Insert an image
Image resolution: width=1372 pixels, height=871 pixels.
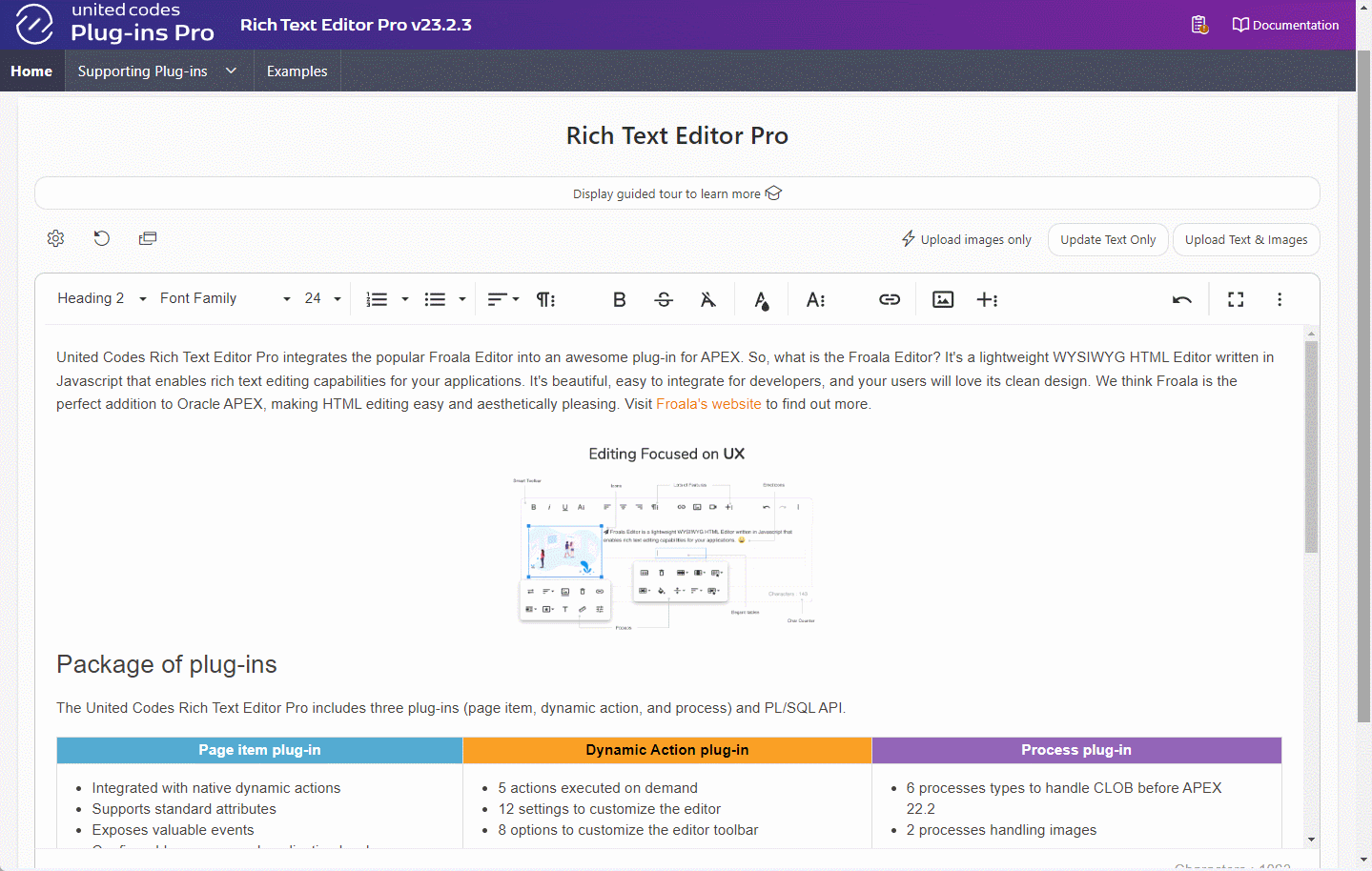pyautogui.click(x=943, y=299)
